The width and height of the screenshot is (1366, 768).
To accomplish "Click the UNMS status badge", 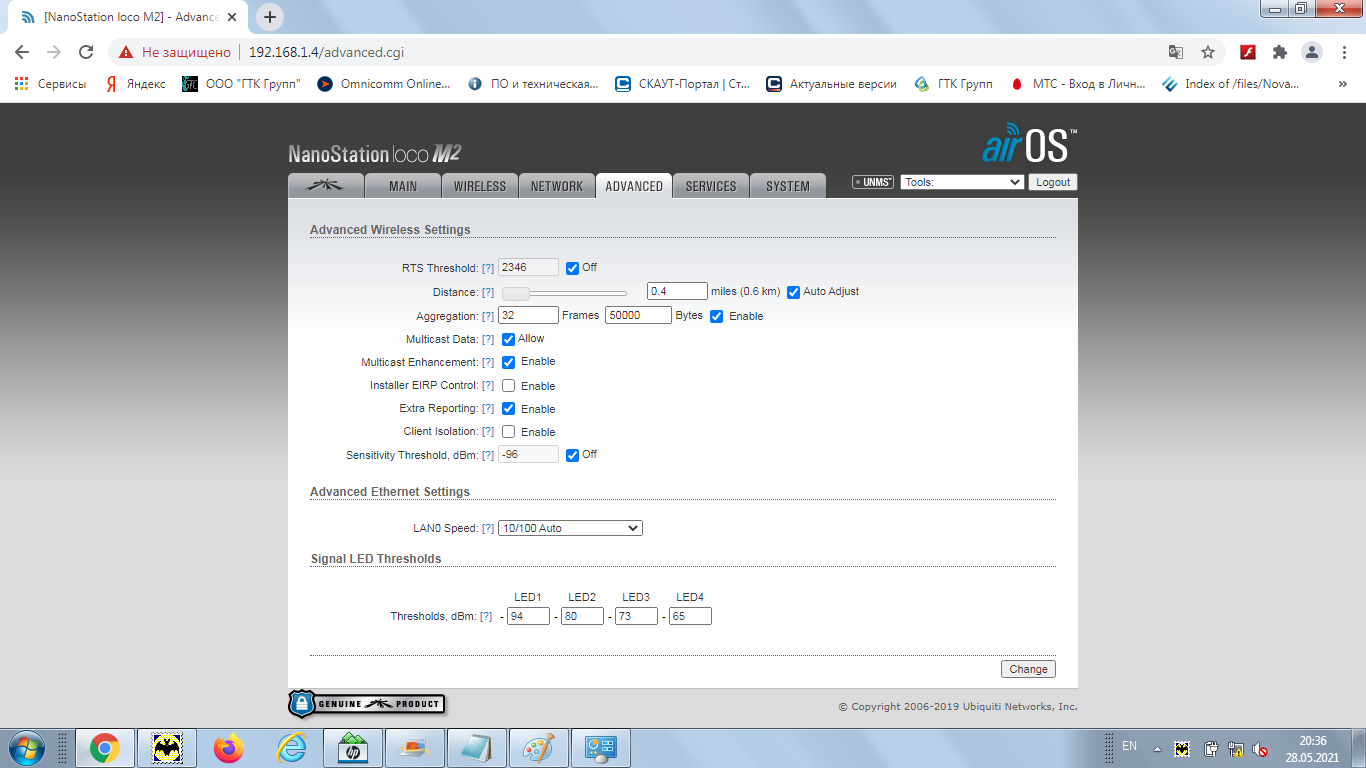I will pos(873,182).
